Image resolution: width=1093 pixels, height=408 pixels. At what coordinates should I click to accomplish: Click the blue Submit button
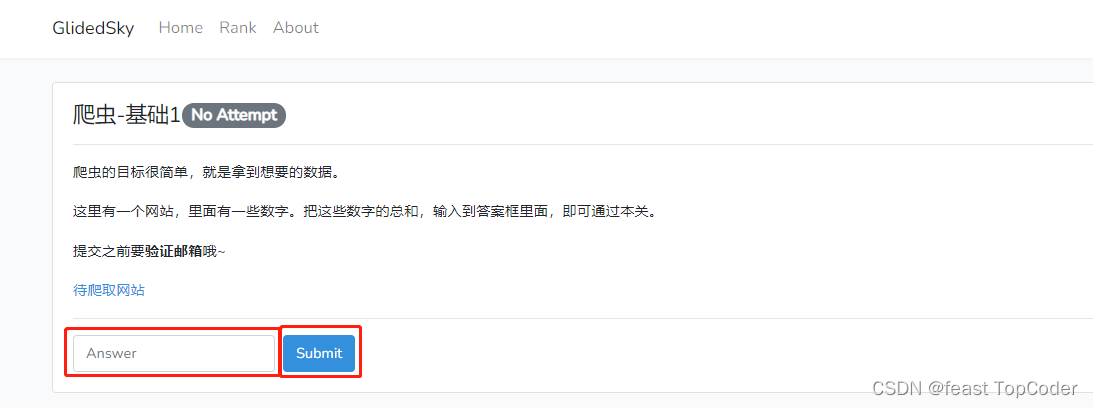click(319, 354)
